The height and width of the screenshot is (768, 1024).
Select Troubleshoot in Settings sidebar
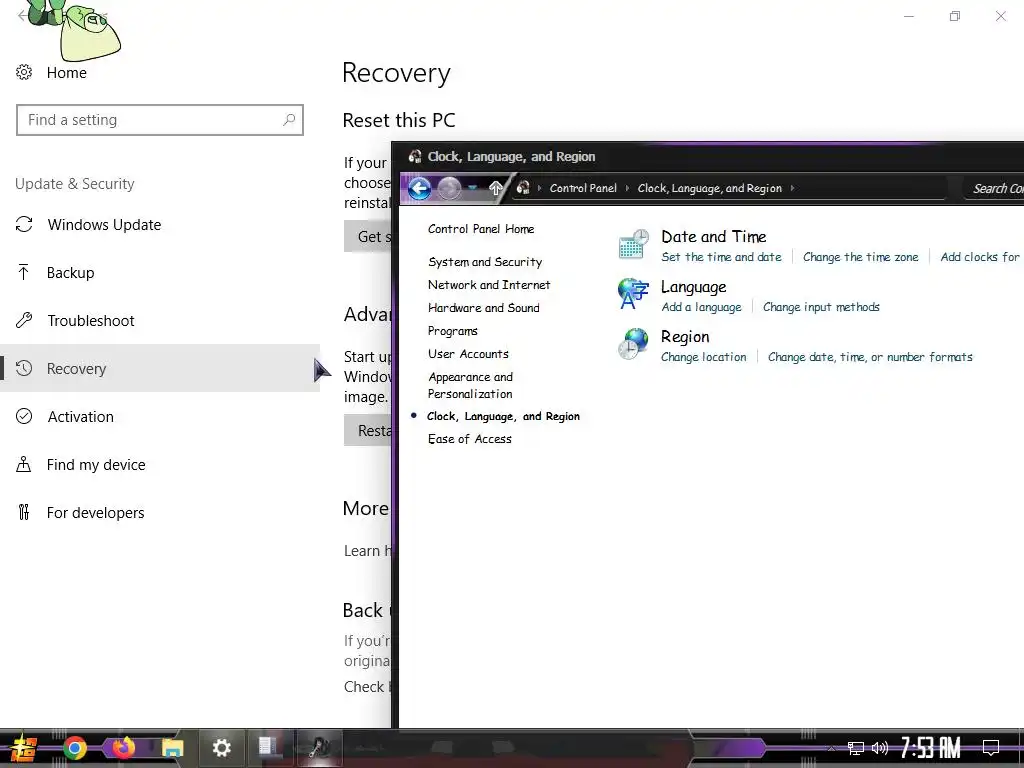[x=160, y=321]
